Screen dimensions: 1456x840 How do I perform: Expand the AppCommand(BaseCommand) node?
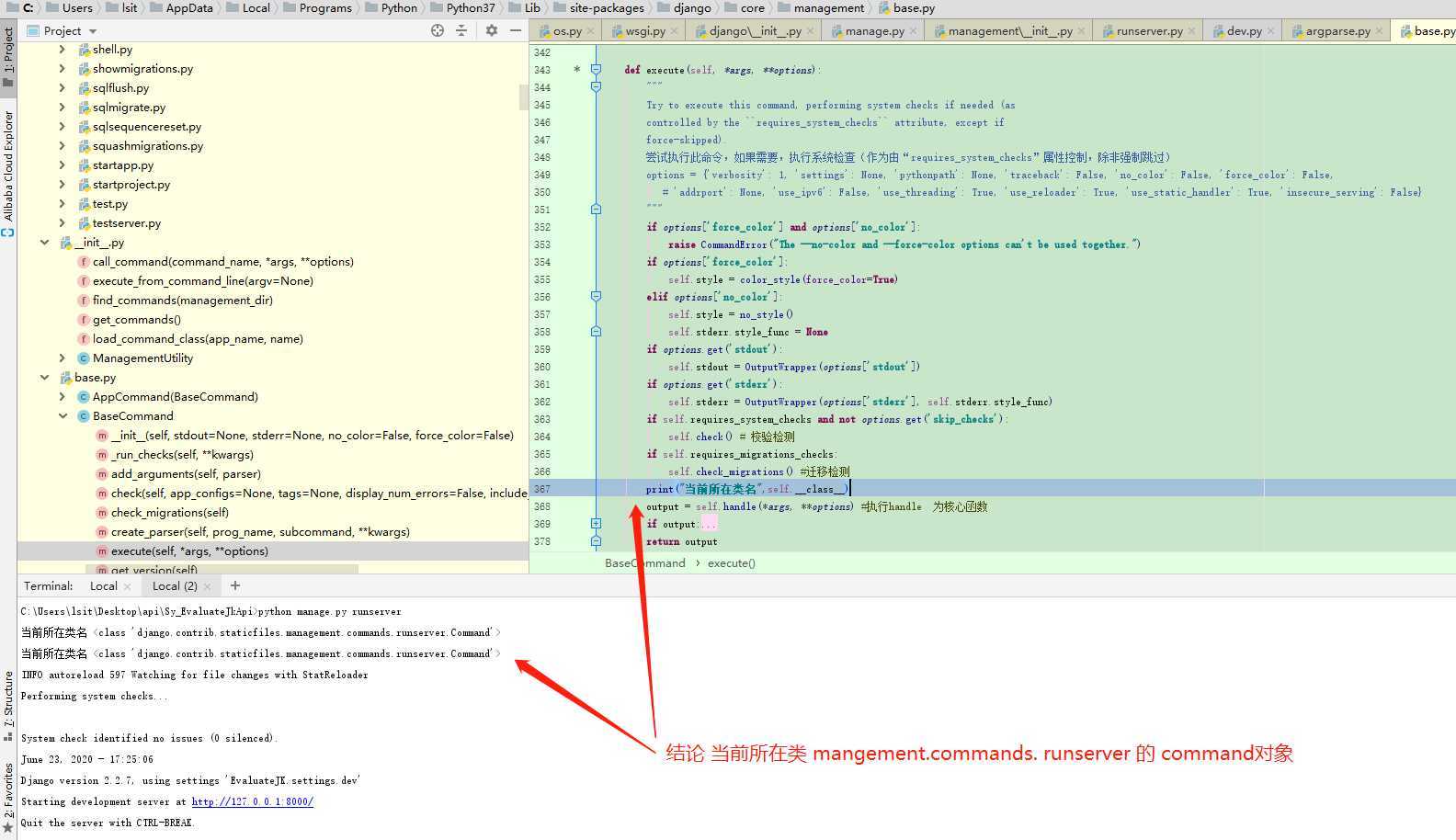(63, 397)
